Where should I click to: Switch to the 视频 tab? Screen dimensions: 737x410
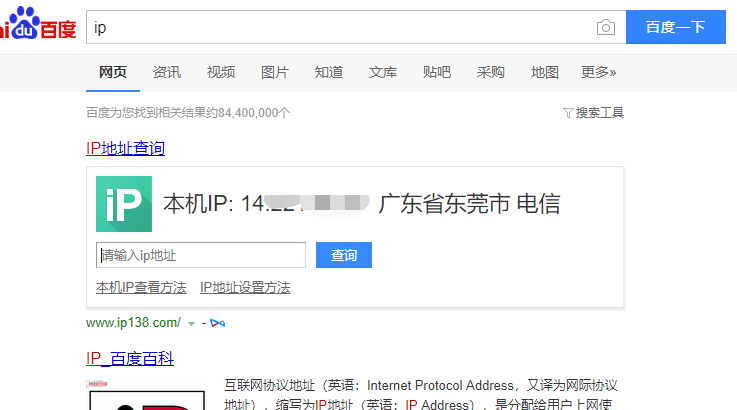(x=221, y=72)
